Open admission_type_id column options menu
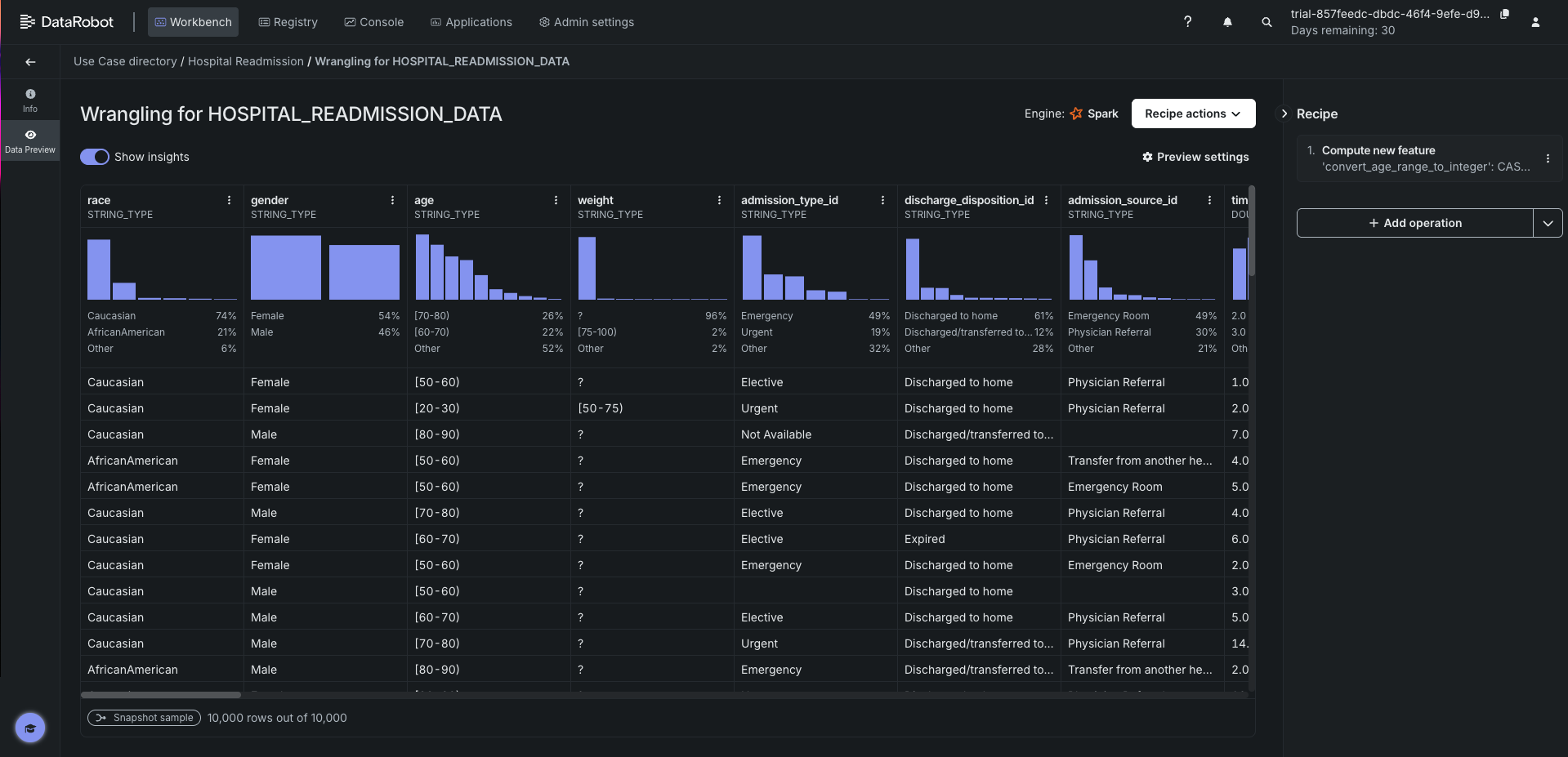1568x757 pixels. tap(882, 200)
